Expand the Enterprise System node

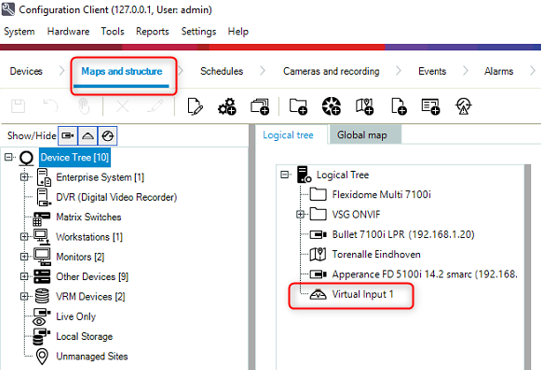[24, 177]
